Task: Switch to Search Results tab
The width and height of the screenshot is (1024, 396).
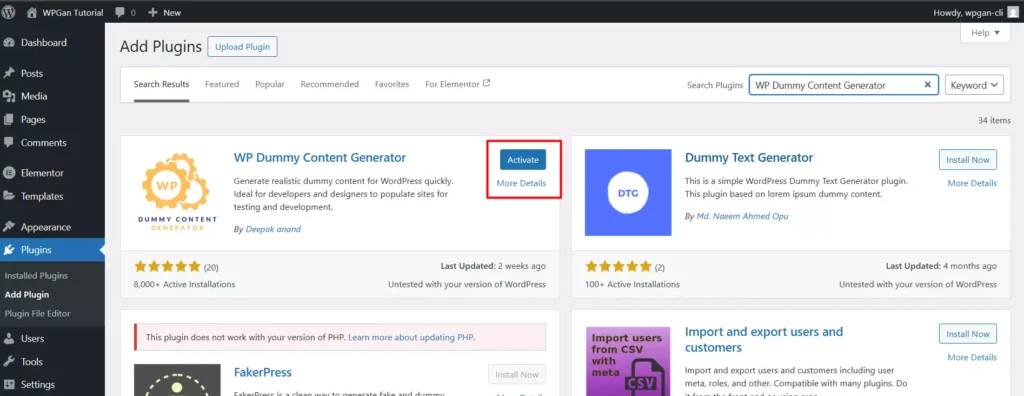Action: coord(161,84)
